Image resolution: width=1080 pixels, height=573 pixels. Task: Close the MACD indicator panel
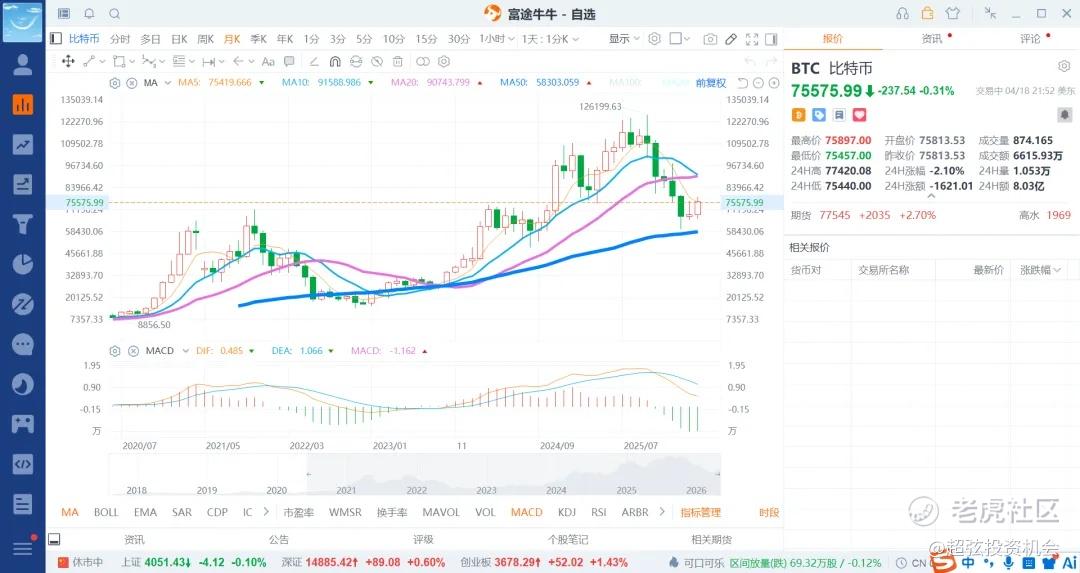tap(129, 351)
